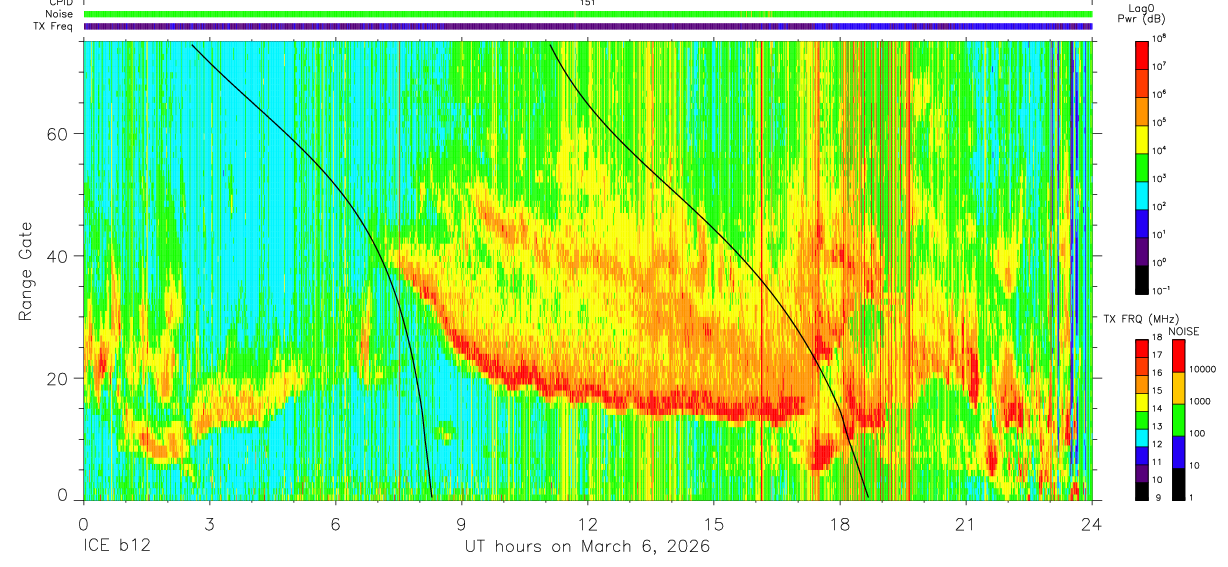The image size is (1228, 567).
Task: Click the x-axis tick label '24'
Action: [1092, 523]
